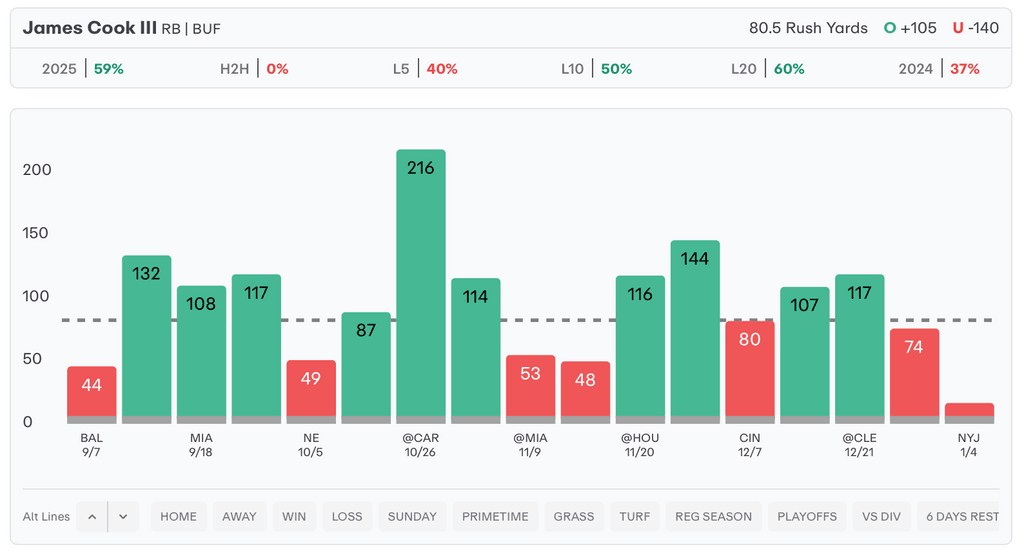Toggle the HOME games filter

tap(179, 517)
